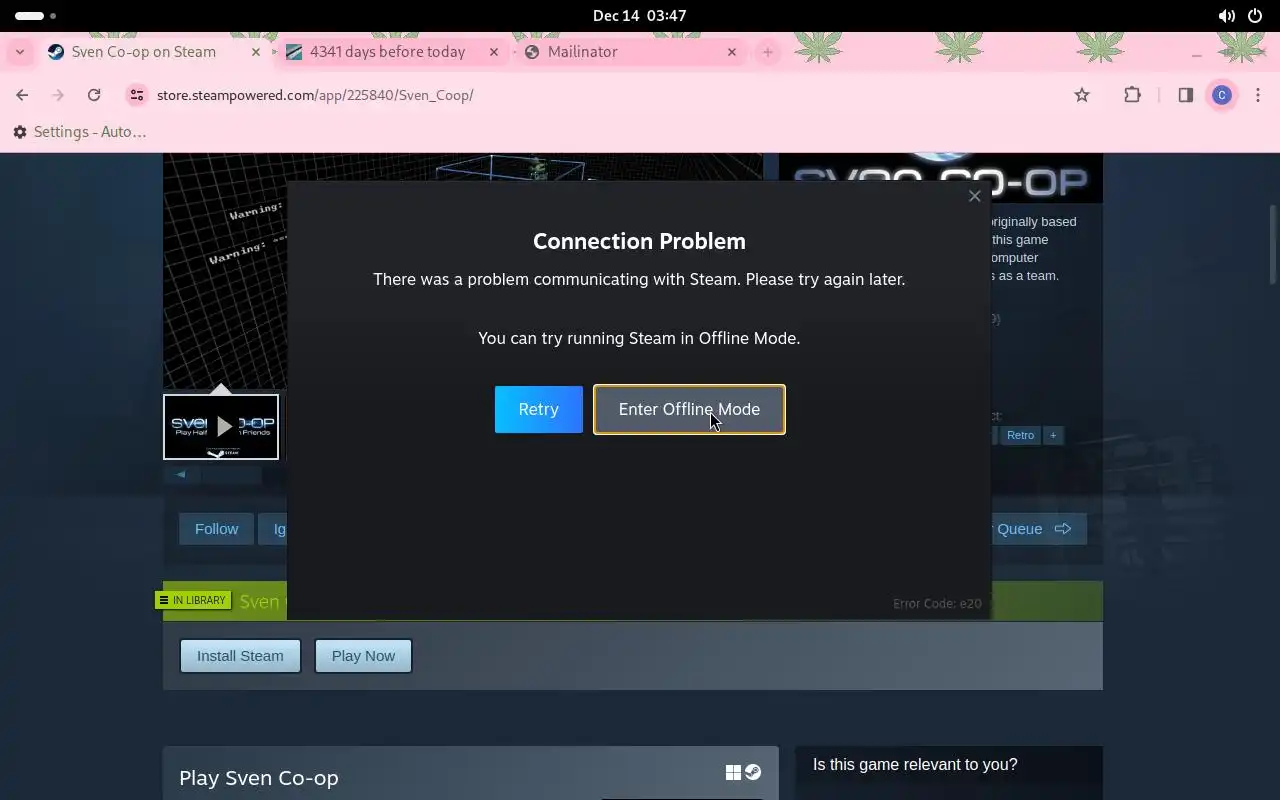Click the page vertical scrollbar

[1273, 245]
